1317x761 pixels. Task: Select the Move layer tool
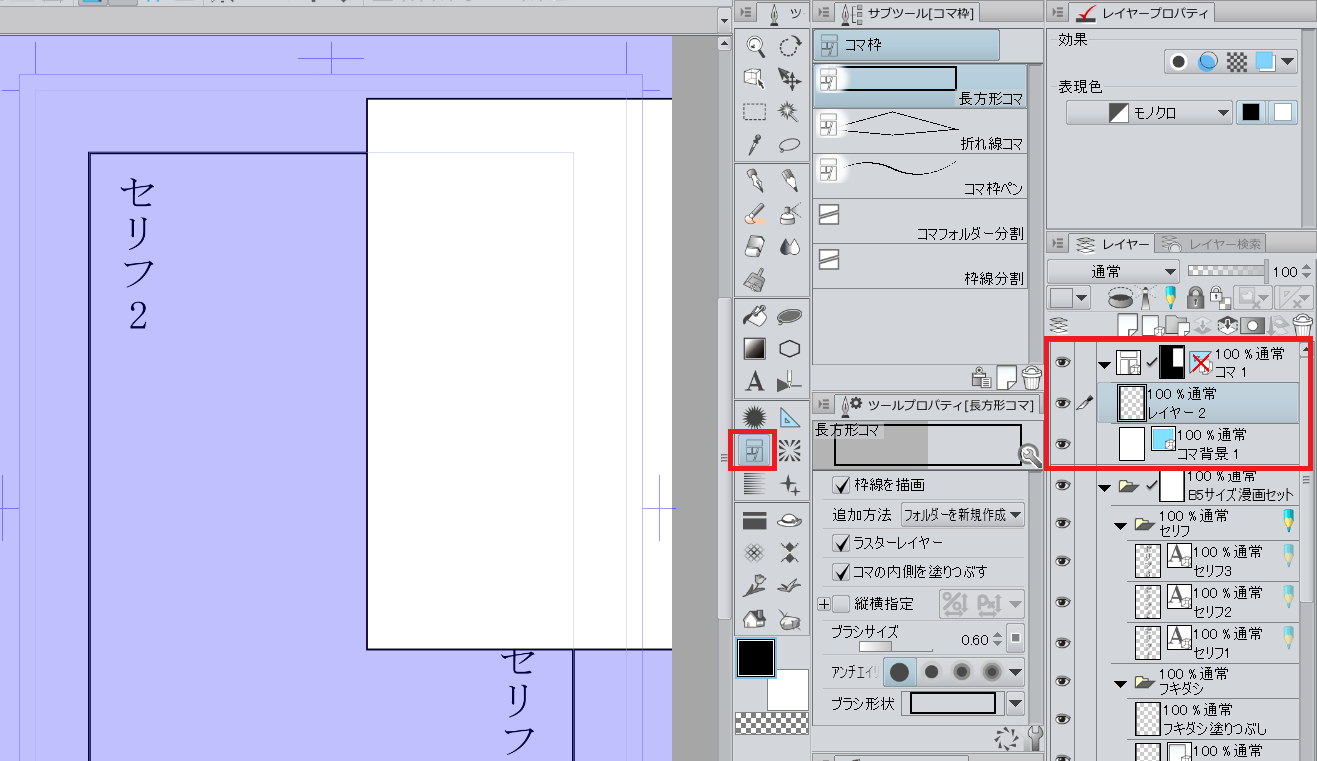click(x=790, y=78)
